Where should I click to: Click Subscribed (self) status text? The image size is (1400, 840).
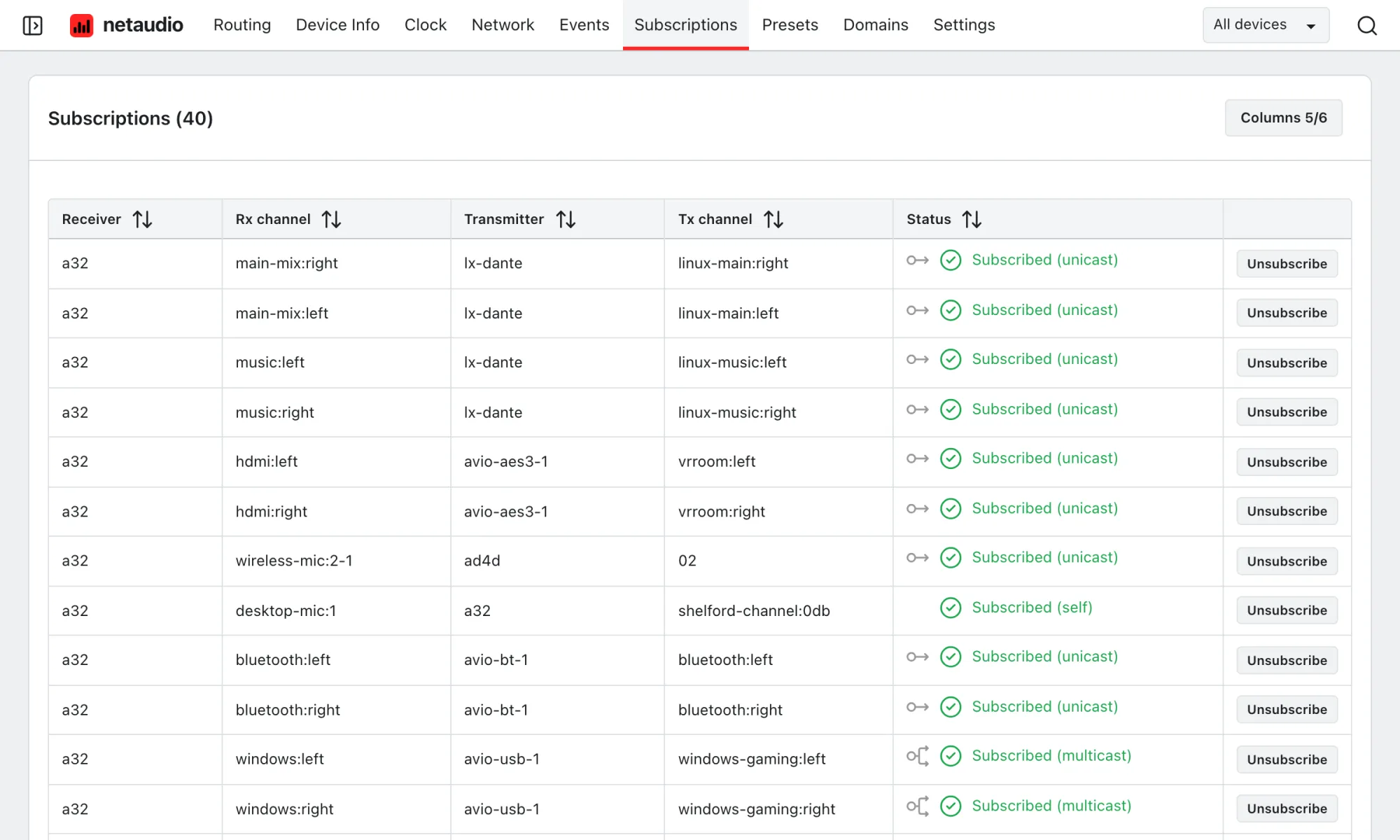click(x=1032, y=608)
